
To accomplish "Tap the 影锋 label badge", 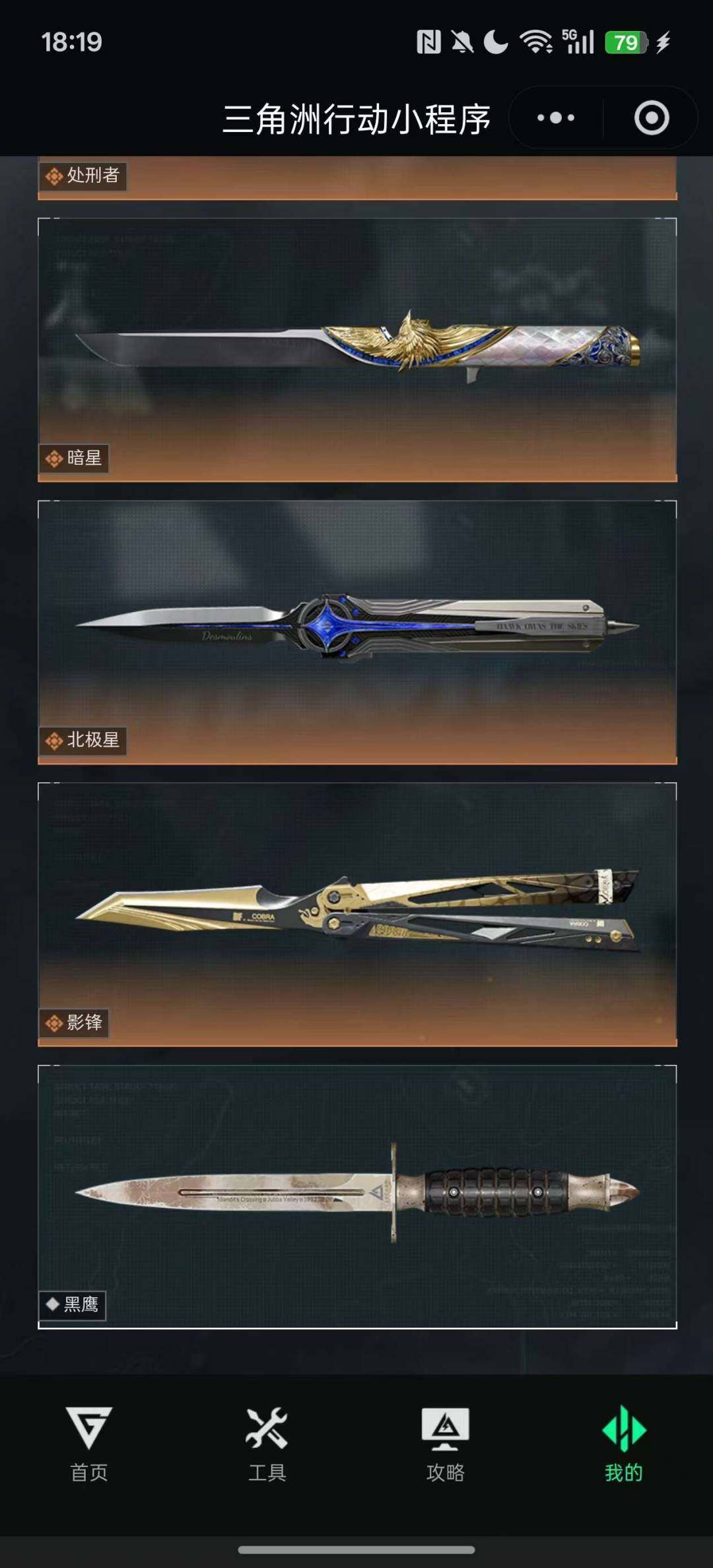I will 74,1023.
